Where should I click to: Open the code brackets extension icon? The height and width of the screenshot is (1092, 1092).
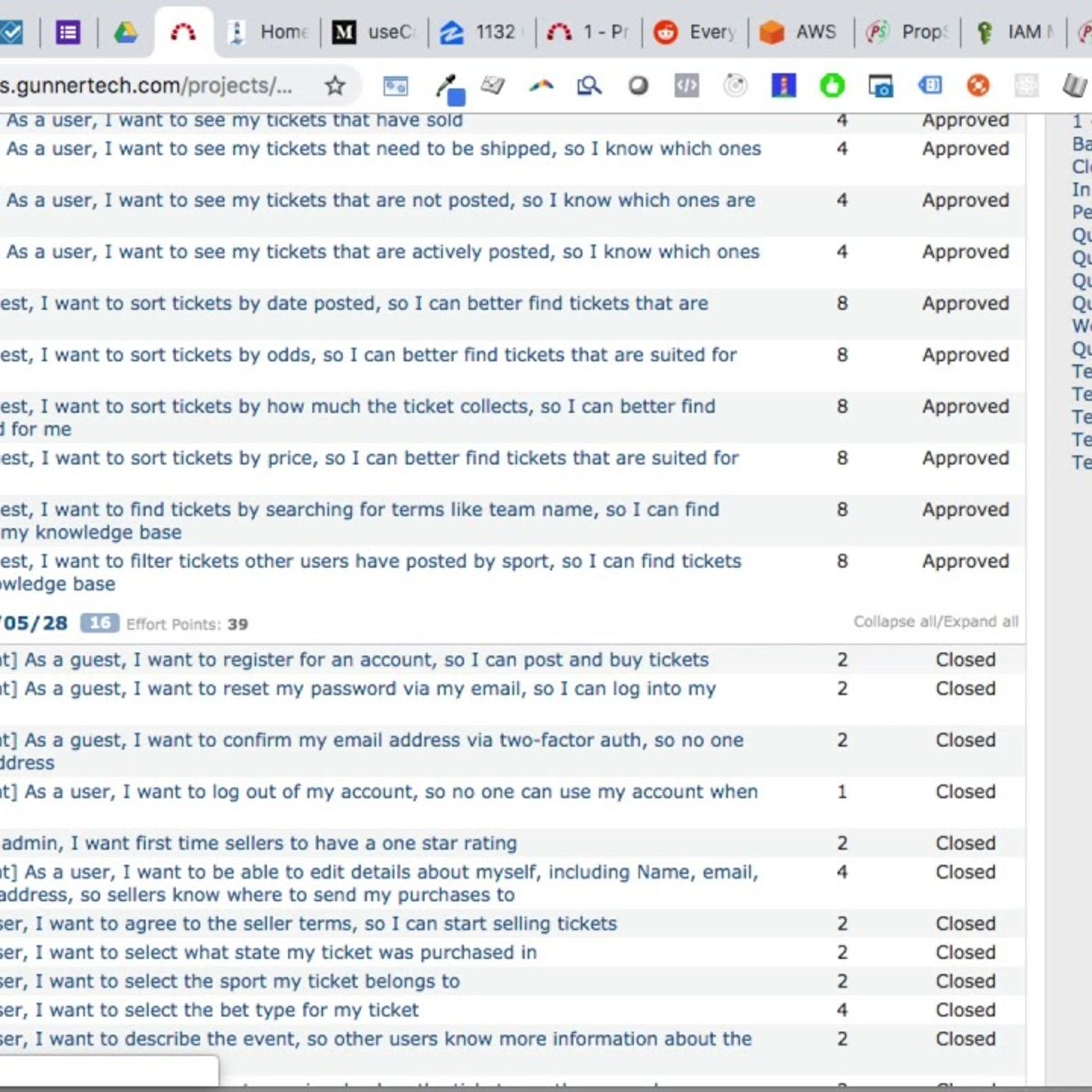(x=686, y=85)
